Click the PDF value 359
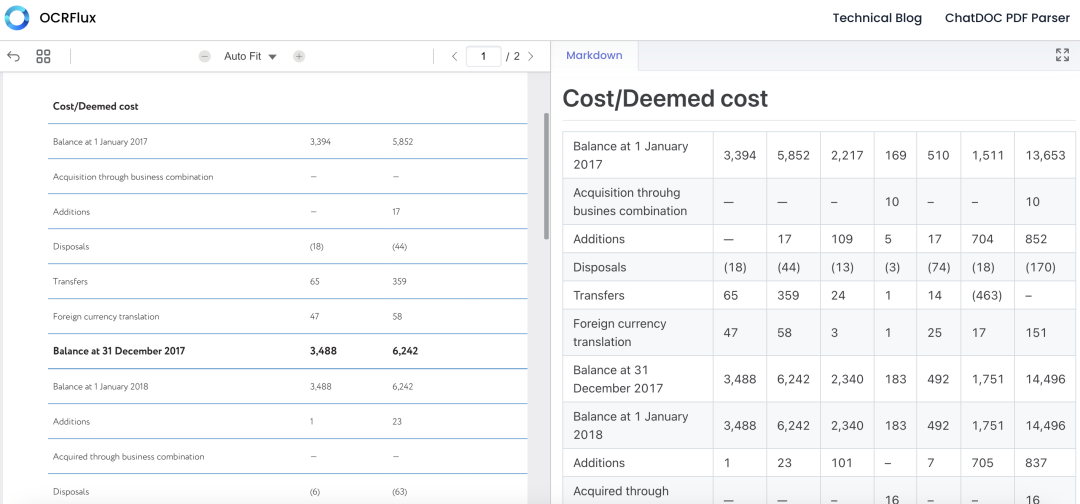 (399, 282)
